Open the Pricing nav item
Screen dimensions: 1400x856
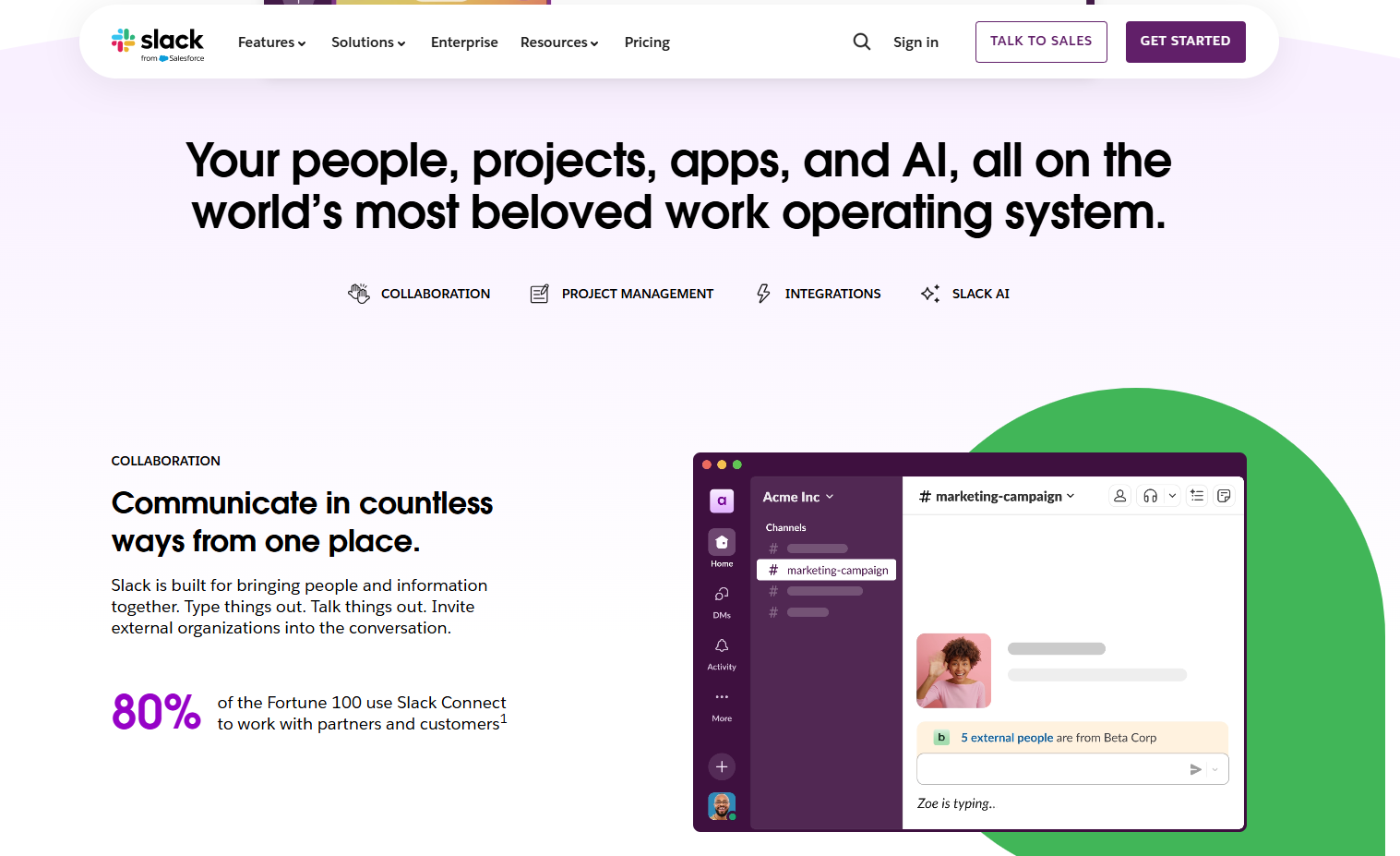647,42
